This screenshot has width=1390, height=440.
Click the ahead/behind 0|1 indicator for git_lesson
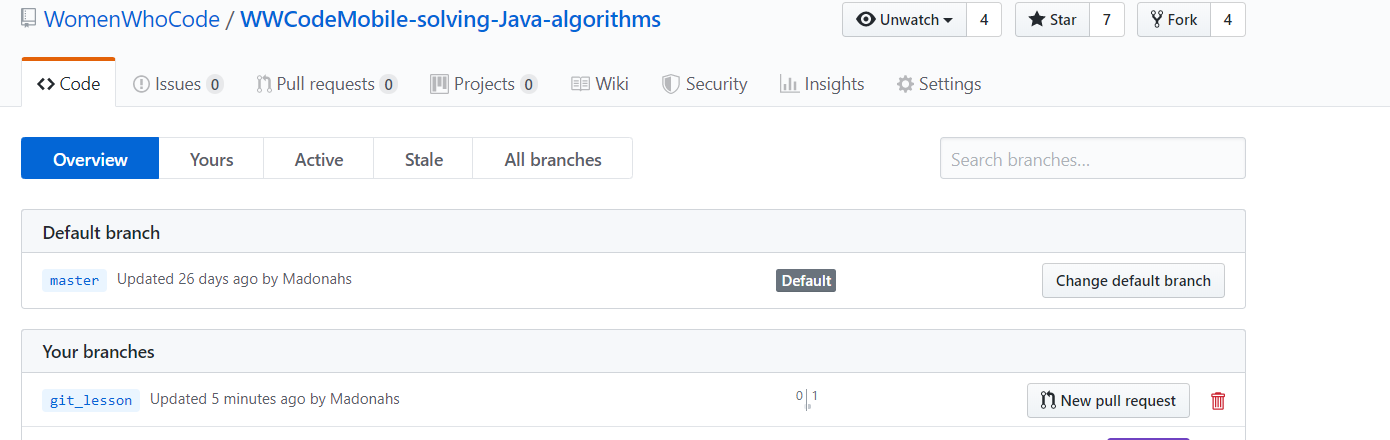807,399
